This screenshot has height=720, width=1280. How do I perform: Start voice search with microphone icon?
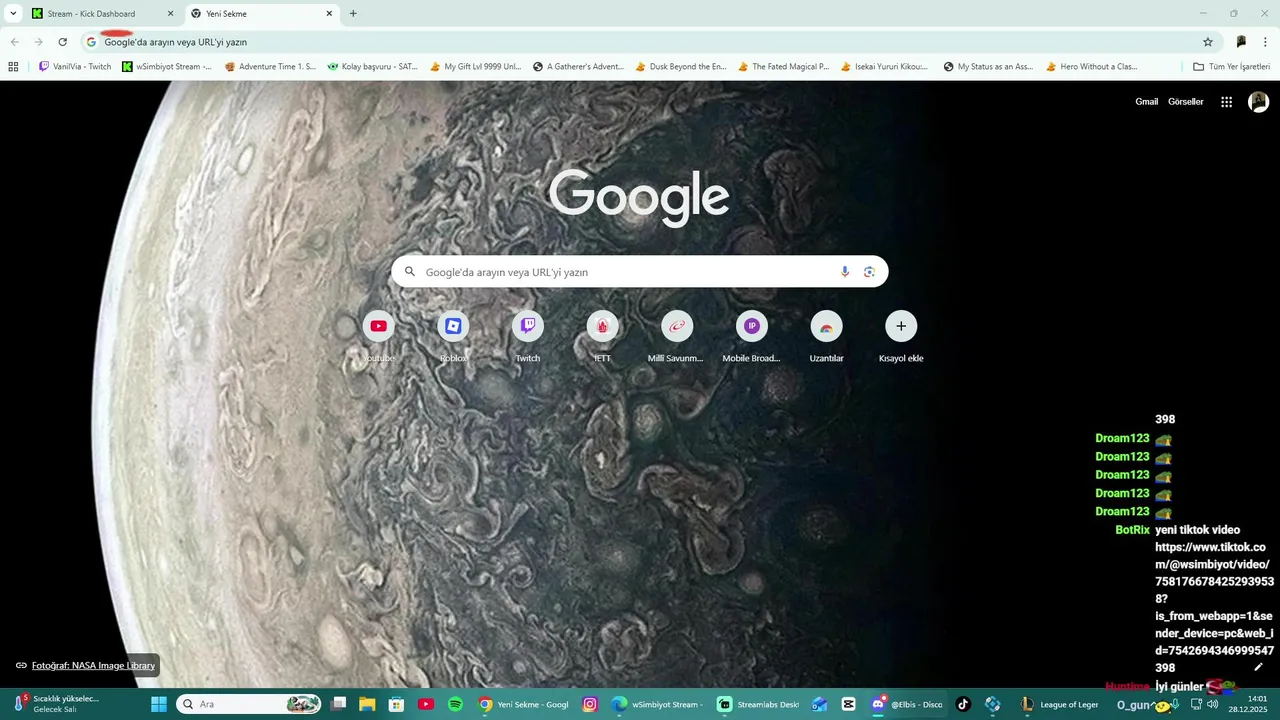(x=845, y=272)
